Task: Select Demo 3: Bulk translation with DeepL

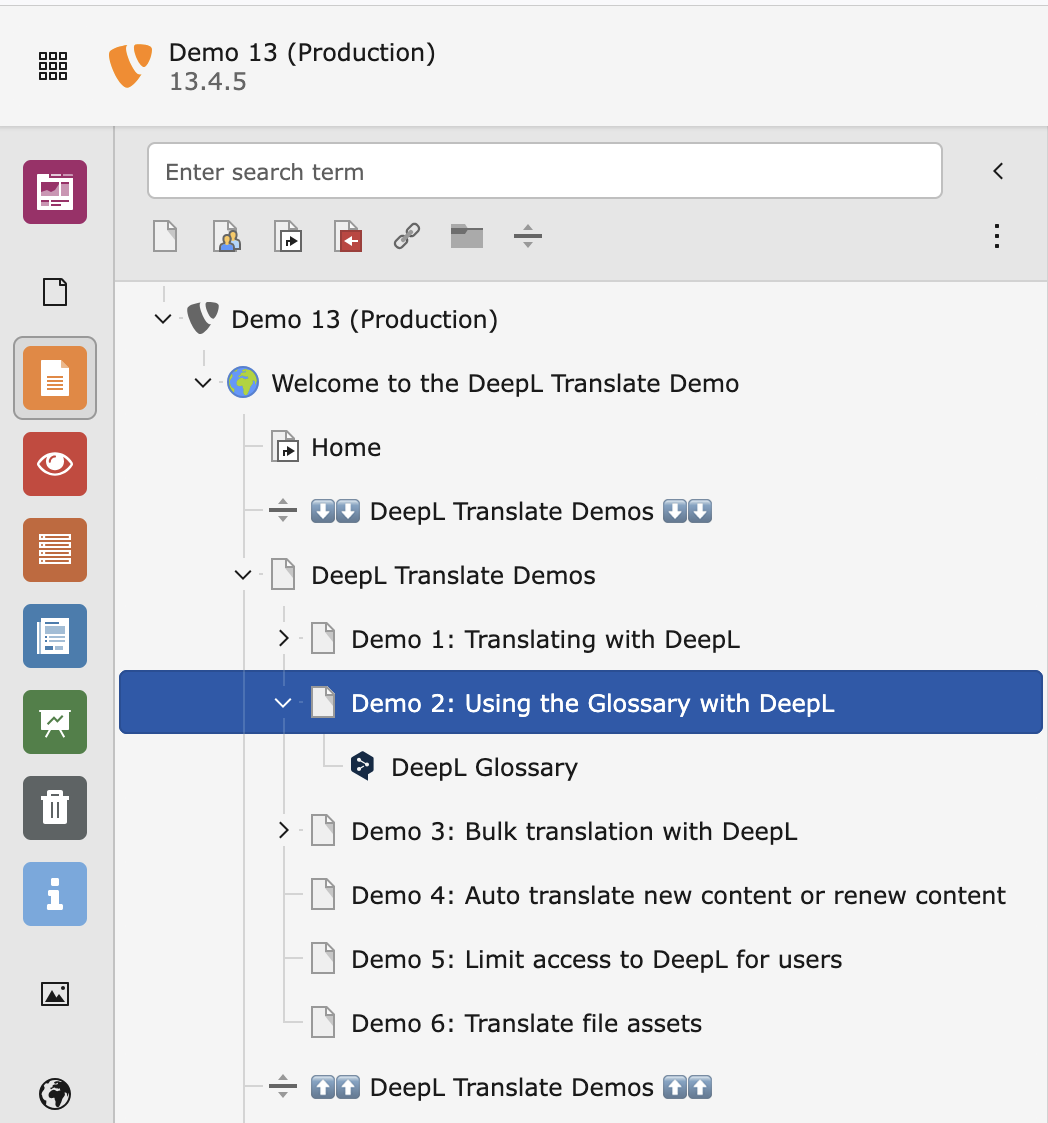Action: click(575, 832)
